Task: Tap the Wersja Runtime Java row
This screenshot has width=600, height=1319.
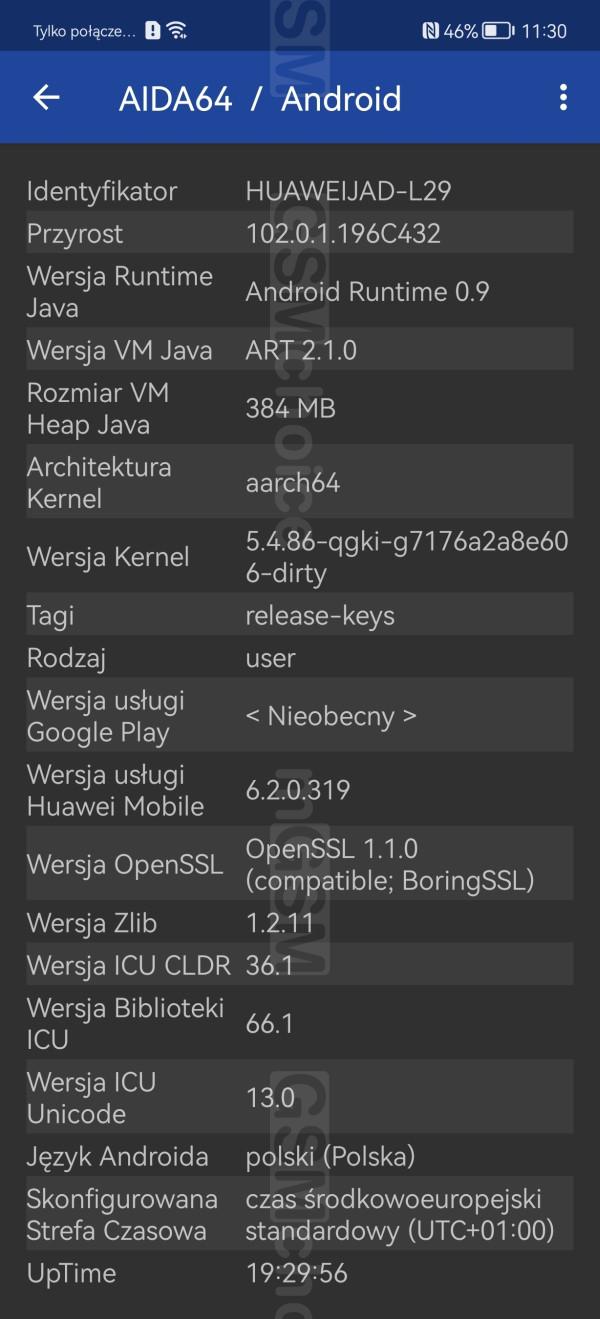Action: [x=299, y=292]
